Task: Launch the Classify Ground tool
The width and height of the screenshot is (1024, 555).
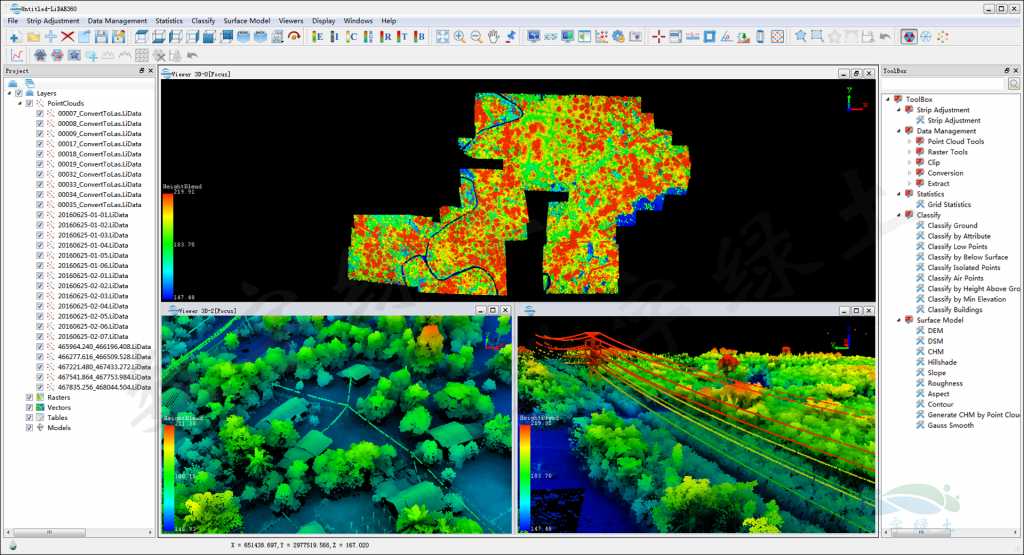Action: tap(952, 226)
